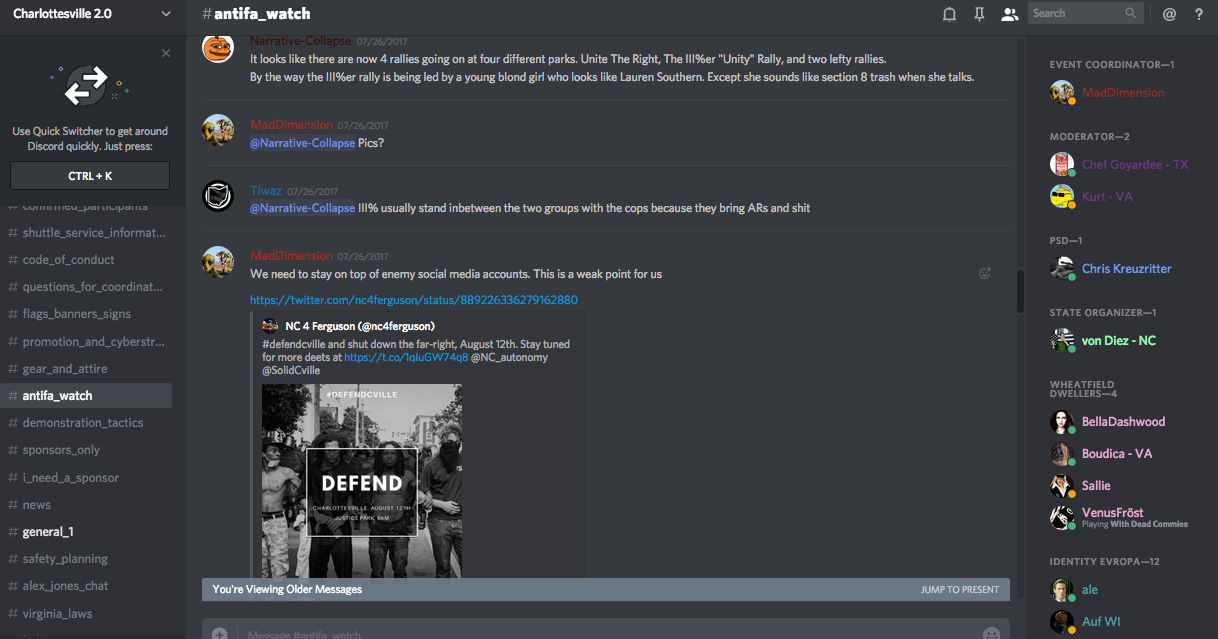Screen dimensions: 1218x639
Task: Open emoji picker in message box
Action: coord(991,633)
